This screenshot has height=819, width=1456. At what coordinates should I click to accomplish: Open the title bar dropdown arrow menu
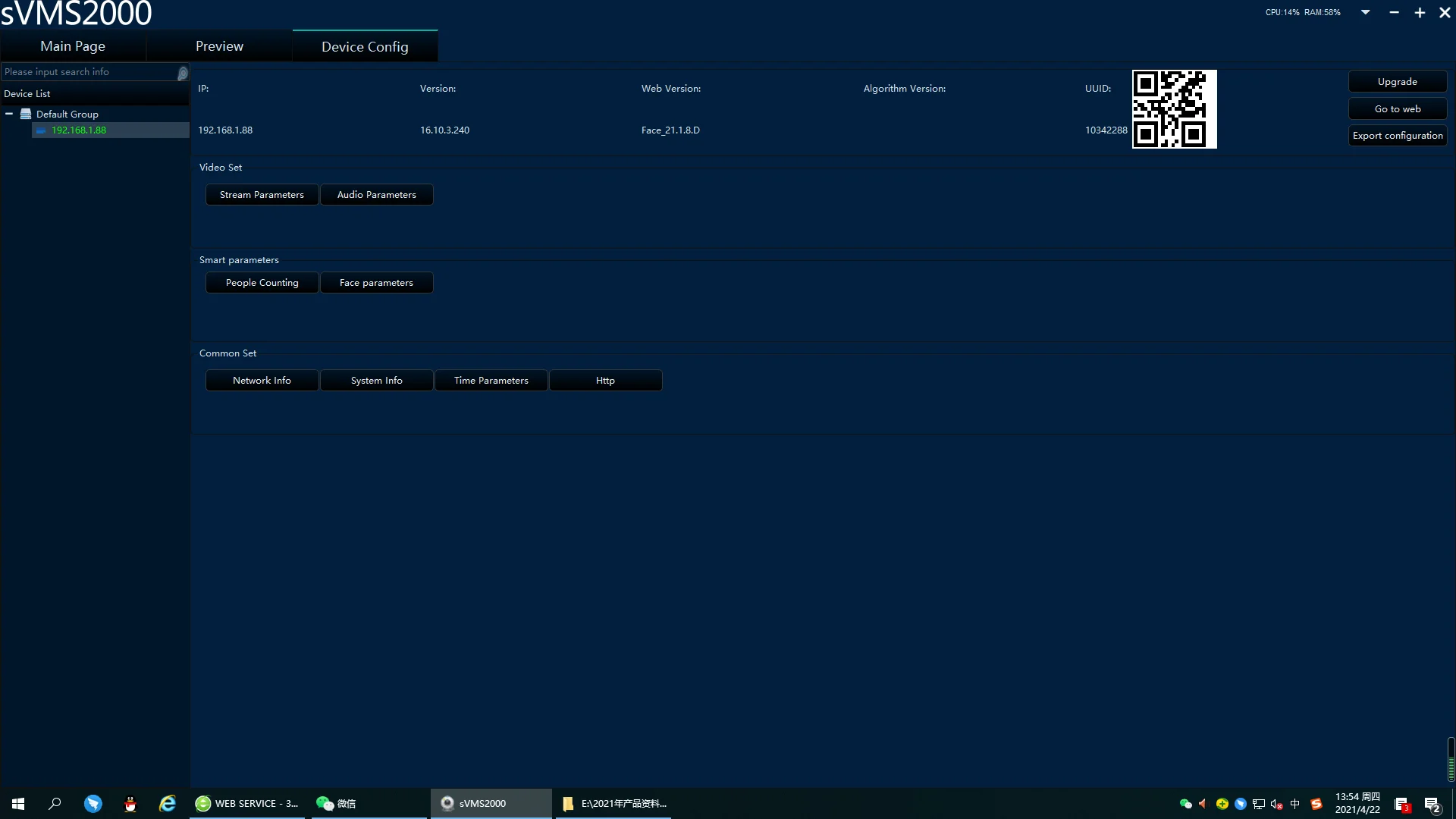pyautogui.click(x=1365, y=12)
